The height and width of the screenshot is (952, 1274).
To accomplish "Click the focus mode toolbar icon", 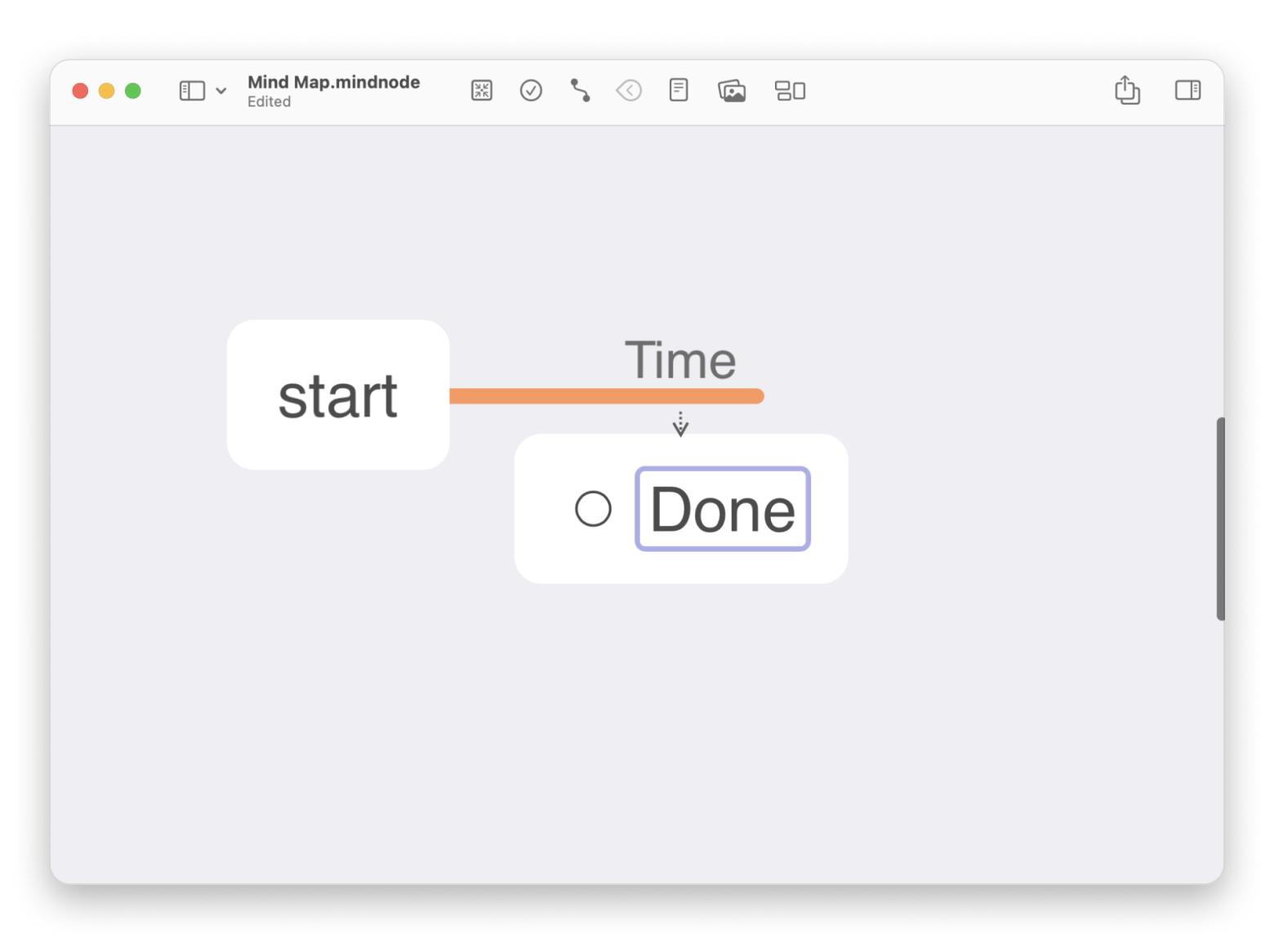I will tap(482, 91).
